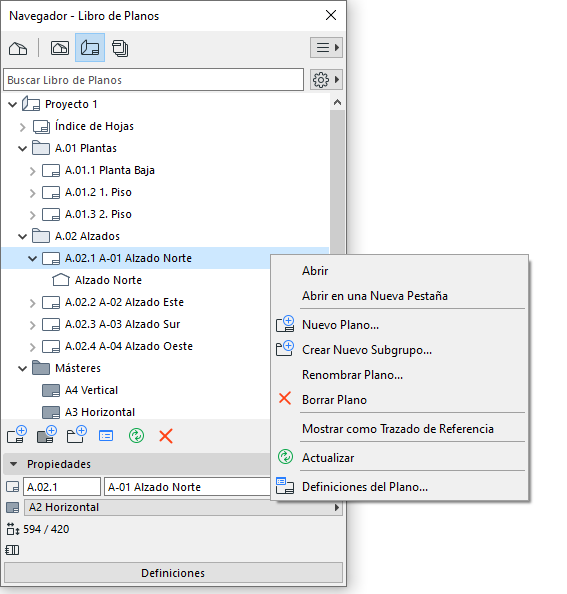Screen dimensions: 567x594
Task: Select Proyecto 1 root item
Action: coord(71,104)
